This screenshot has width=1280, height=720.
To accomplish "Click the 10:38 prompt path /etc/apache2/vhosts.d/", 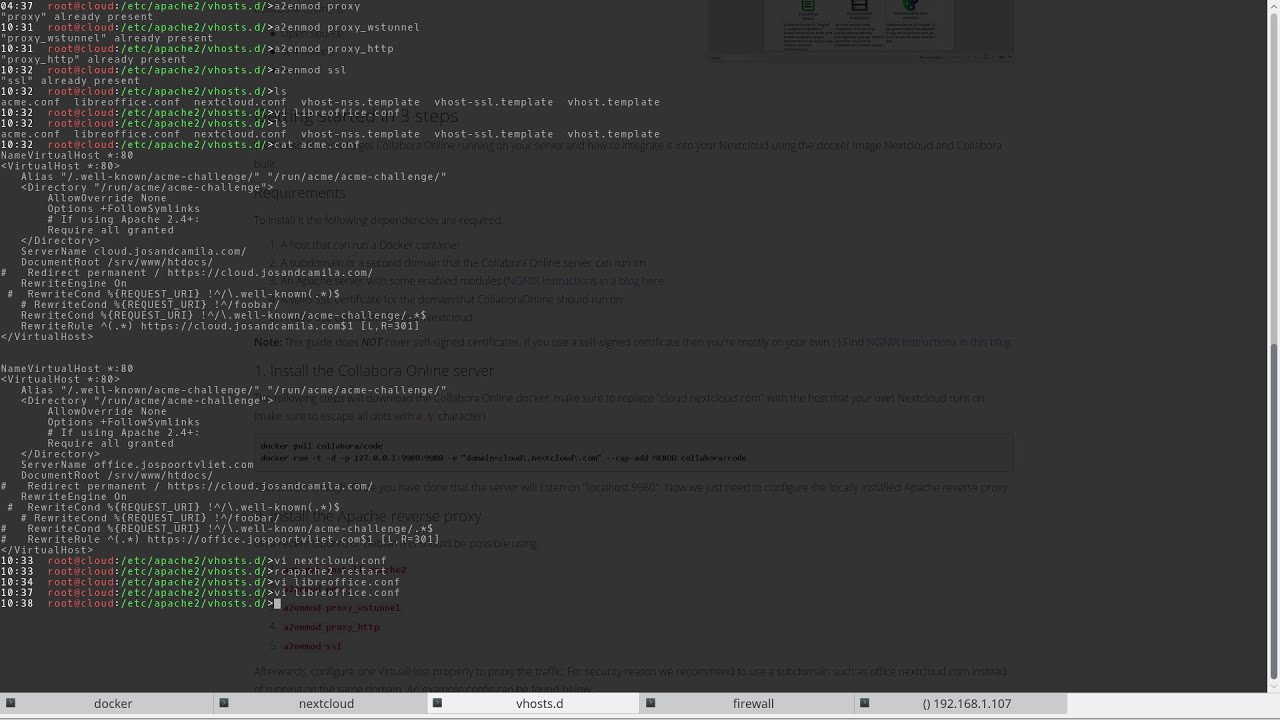I will click(194, 604).
